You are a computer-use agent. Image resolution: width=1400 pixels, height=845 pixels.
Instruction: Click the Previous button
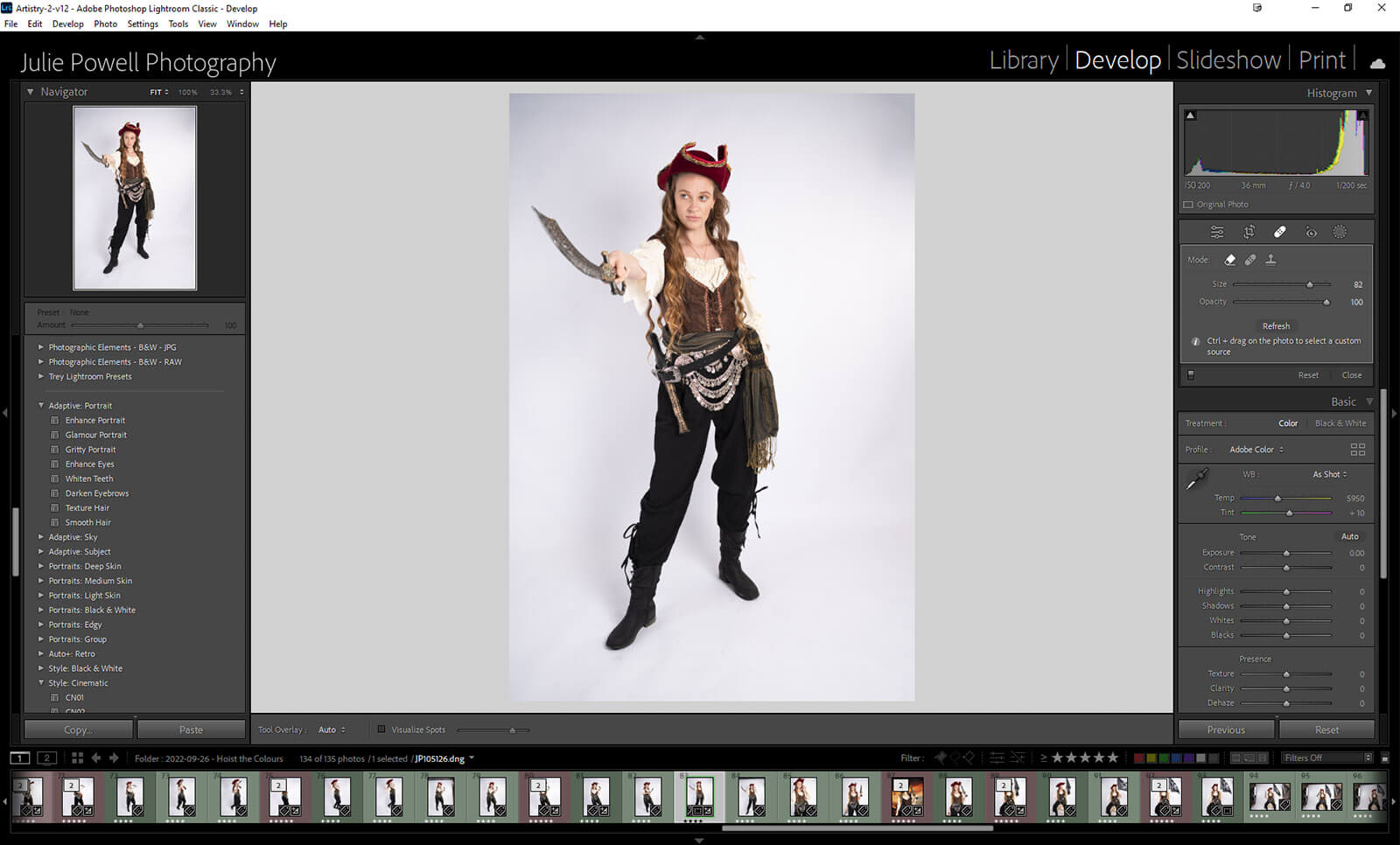tap(1226, 730)
